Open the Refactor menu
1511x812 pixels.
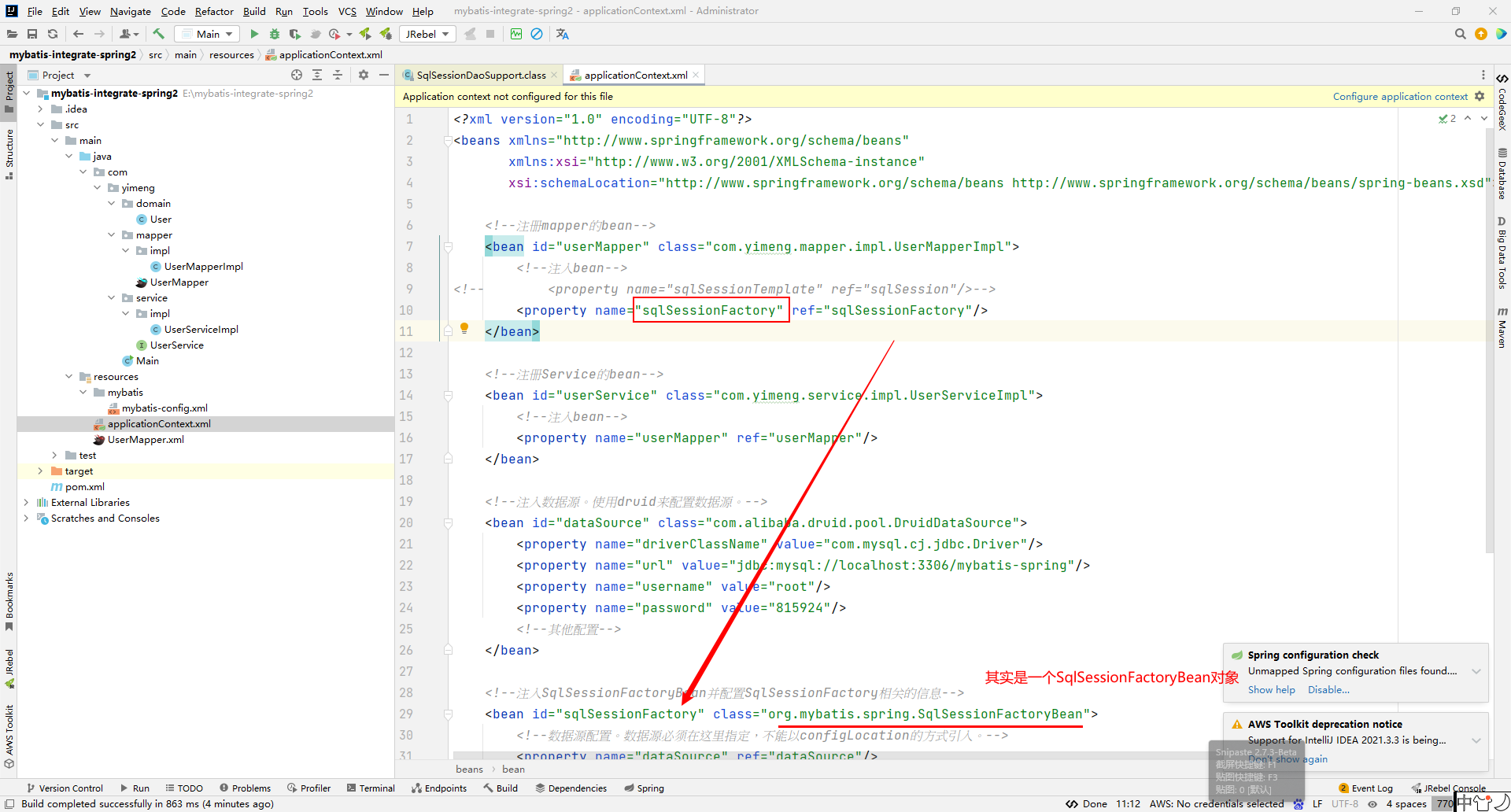214,11
